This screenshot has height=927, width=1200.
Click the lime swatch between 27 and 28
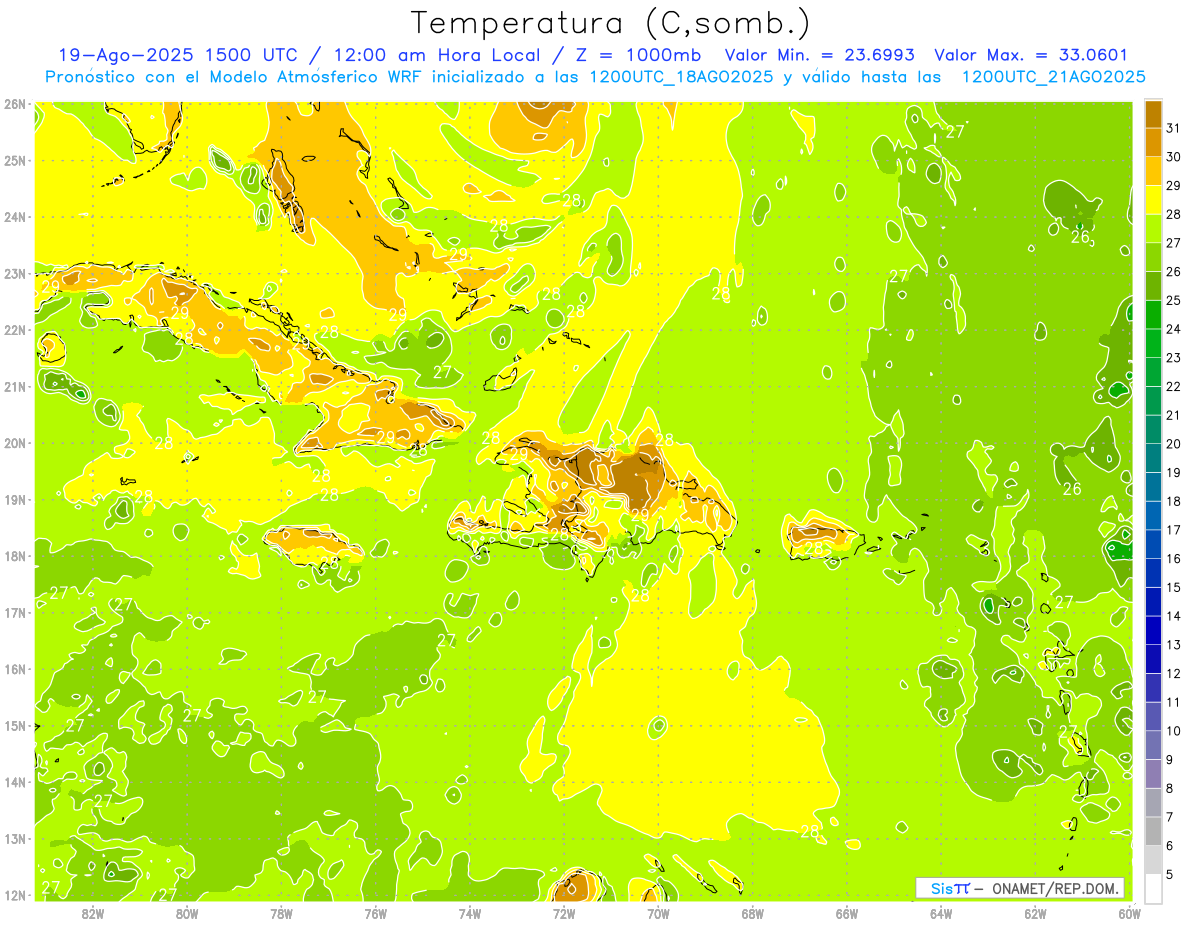click(x=1153, y=229)
